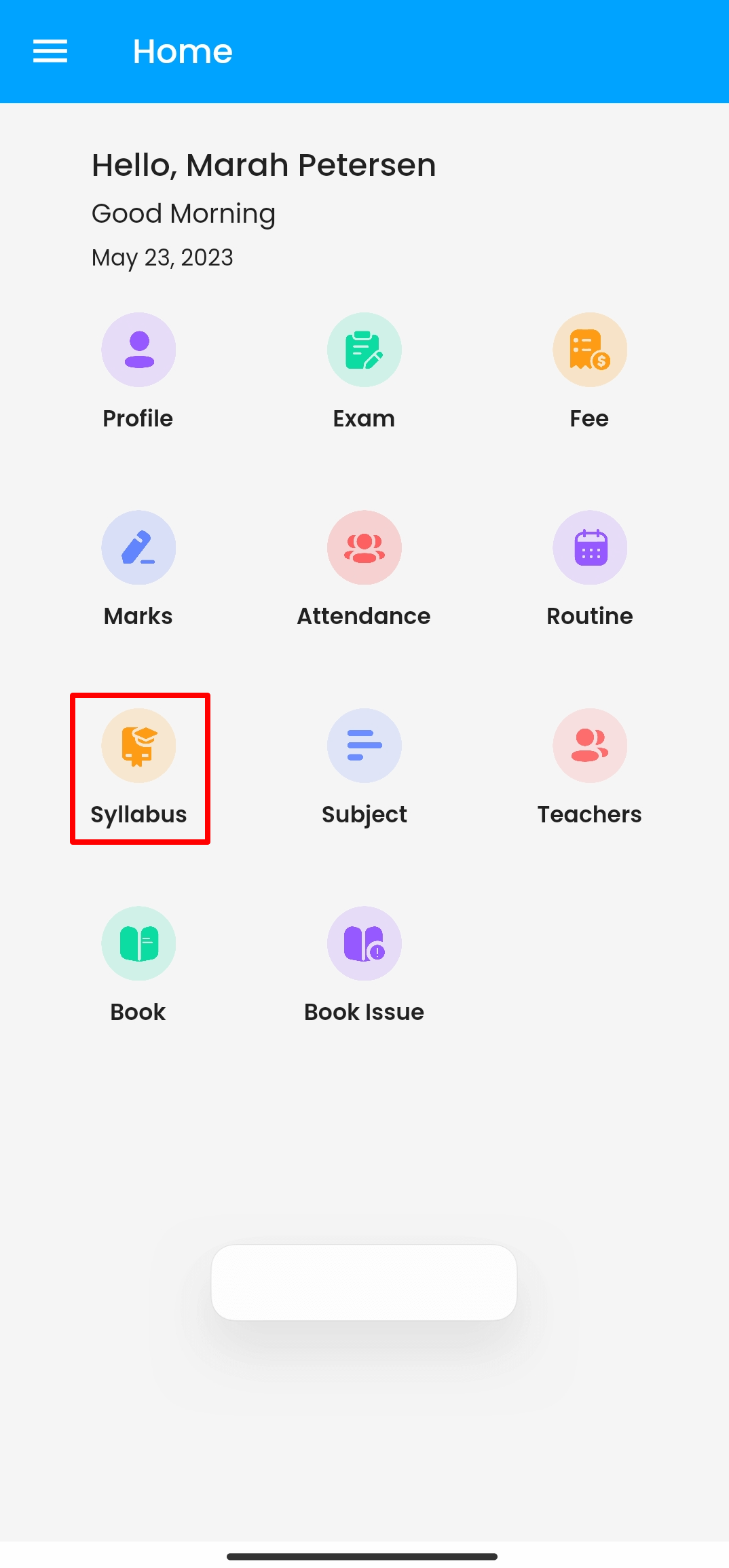729x1568 pixels.
Task: Open the Book Issue icon
Action: click(364, 943)
